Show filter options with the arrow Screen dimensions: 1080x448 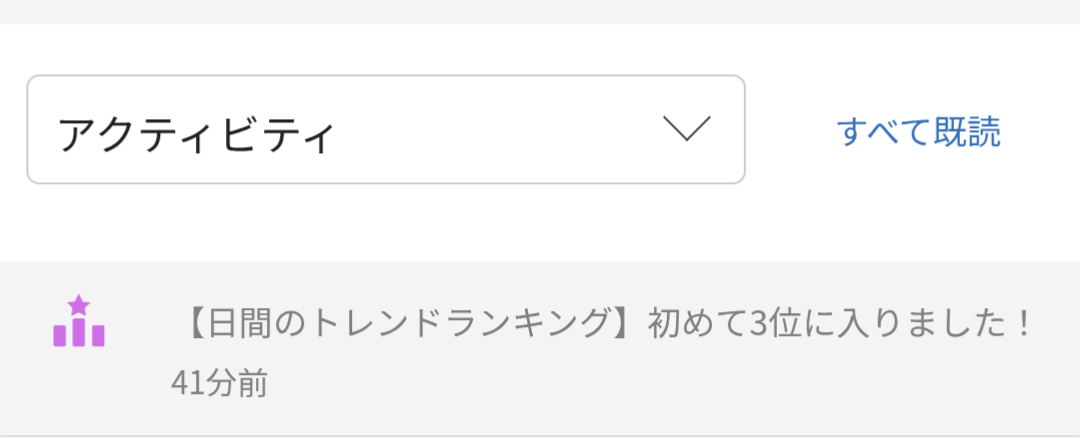pos(686,130)
